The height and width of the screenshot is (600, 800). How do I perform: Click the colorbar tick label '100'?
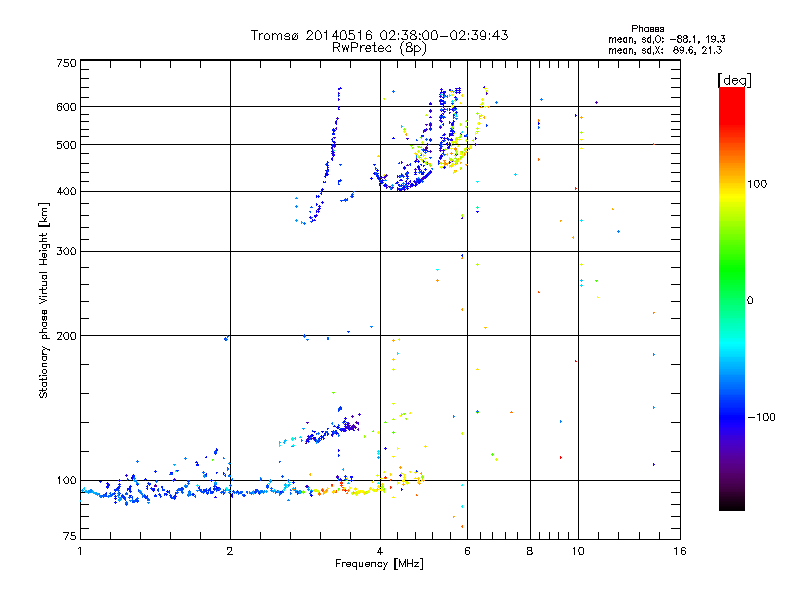pos(757,184)
